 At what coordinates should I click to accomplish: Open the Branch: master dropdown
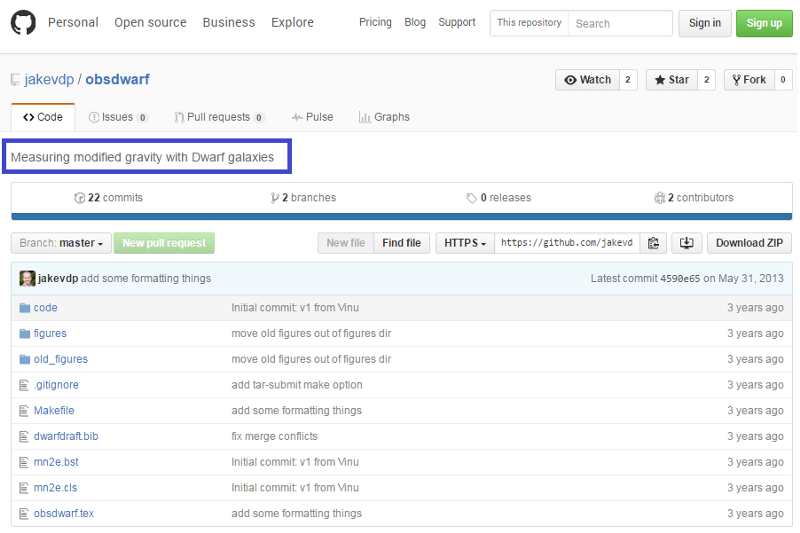pyautogui.click(x=61, y=243)
